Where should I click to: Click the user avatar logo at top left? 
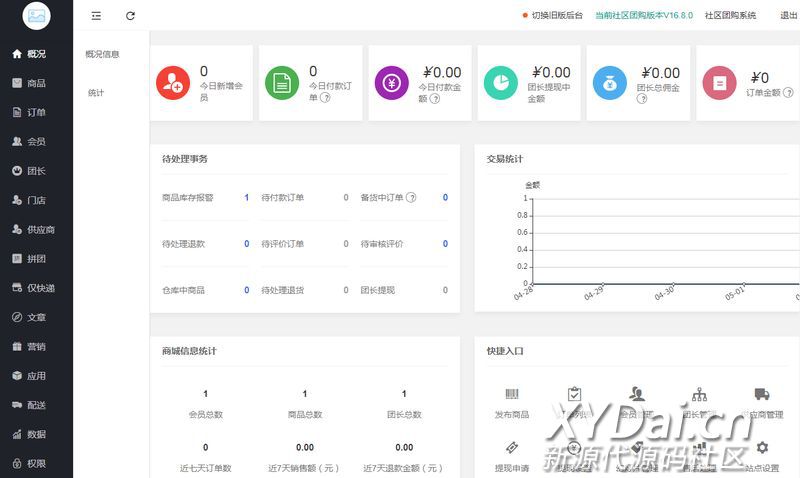[x=36, y=16]
